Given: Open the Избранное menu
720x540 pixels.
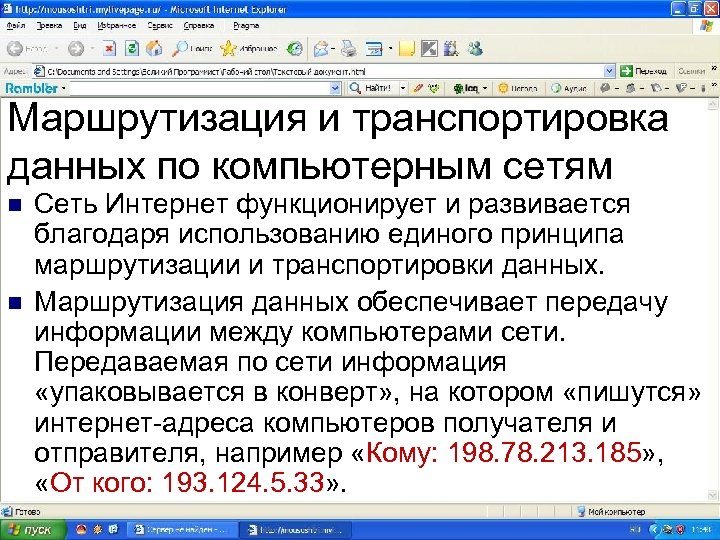Looking at the screenshot, I should click(x=117, y=26).
